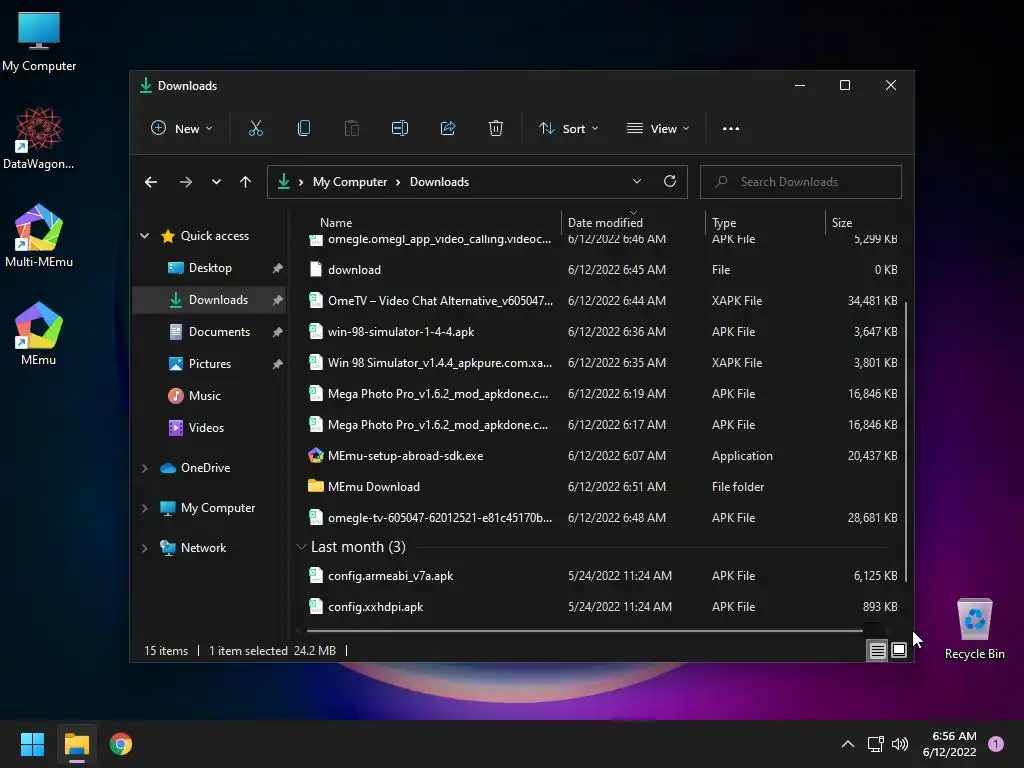The width and height of the screenshot is (1024, 768).
Task: Click the Paste clipboard icon
Action: click(351, 129)
